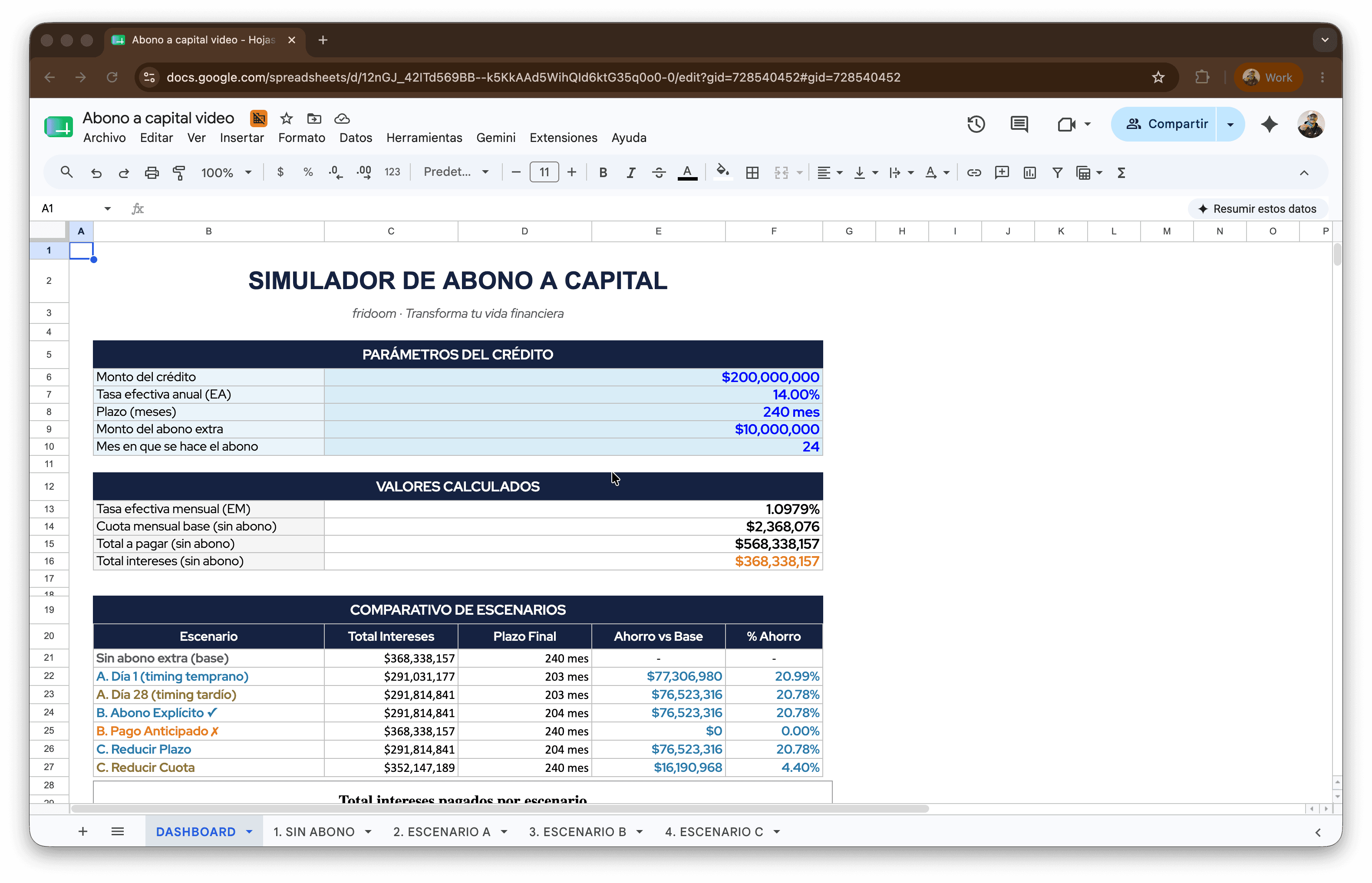Increase decimal places icon
1372x883 pixels.
(364, 172)
